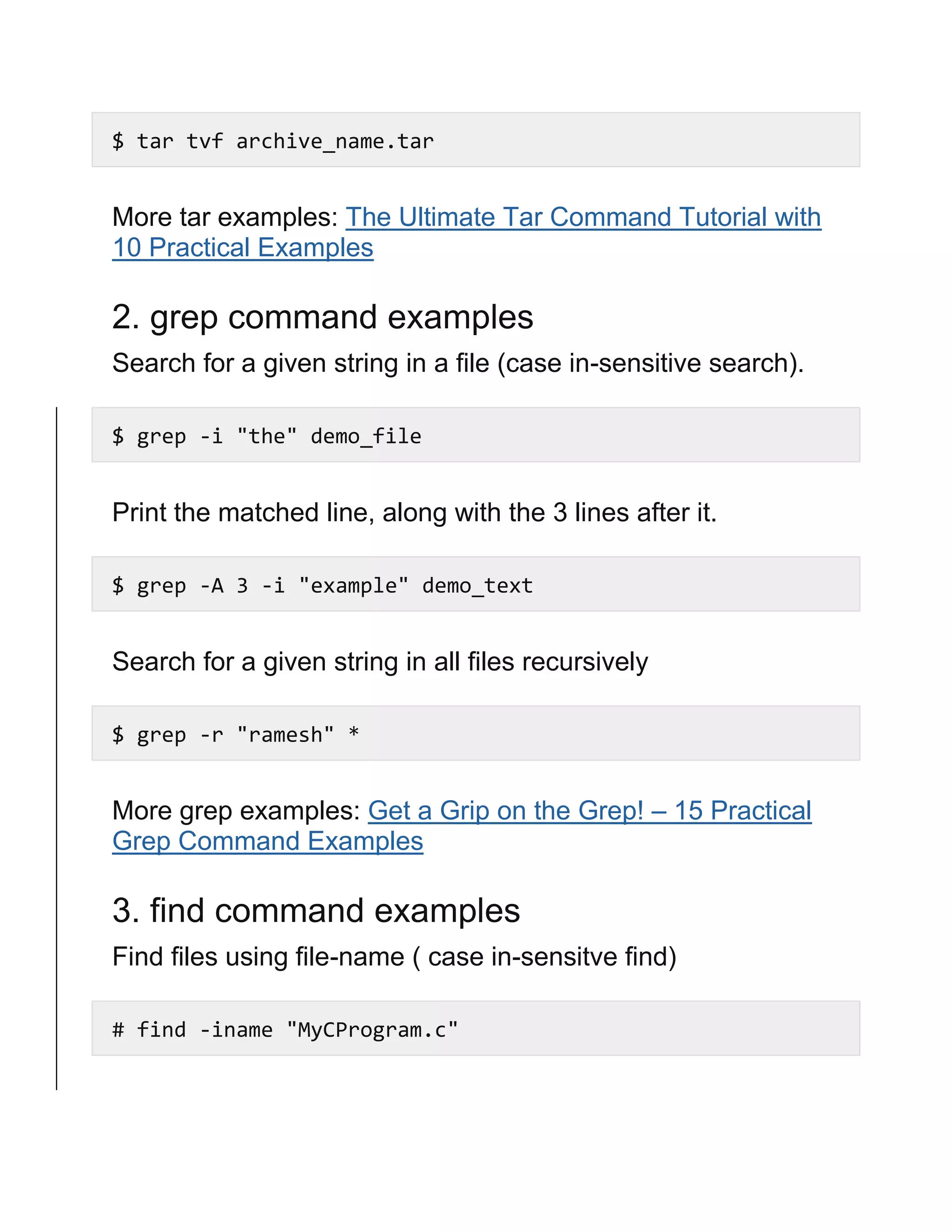This screenshot has height=1232, width=952.
Task: Click the "More grep examples:" label text
Action: coord(236,811)
